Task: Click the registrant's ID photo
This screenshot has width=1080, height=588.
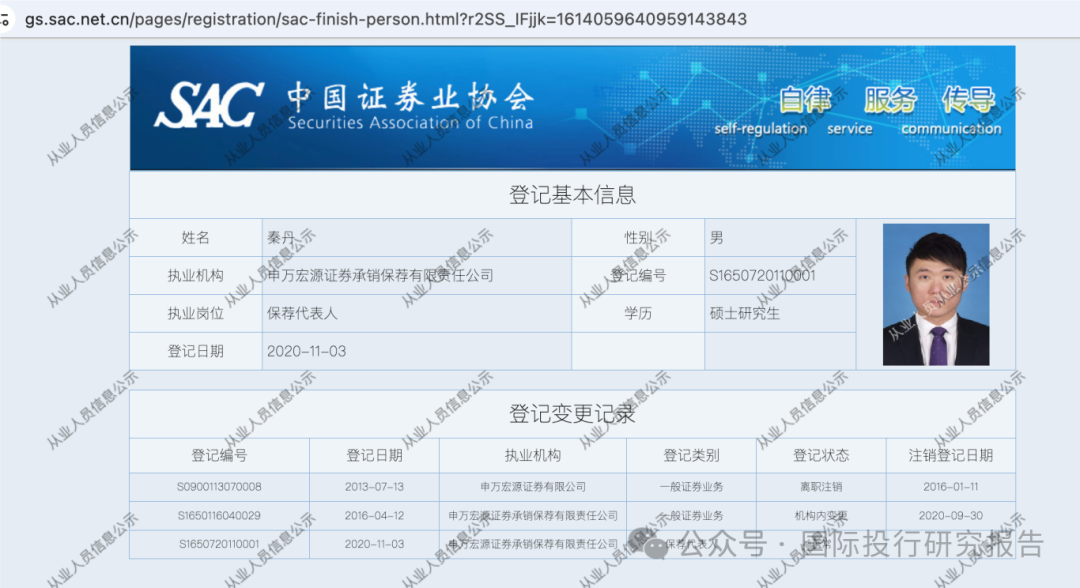Action: click(x=935, y=294)
